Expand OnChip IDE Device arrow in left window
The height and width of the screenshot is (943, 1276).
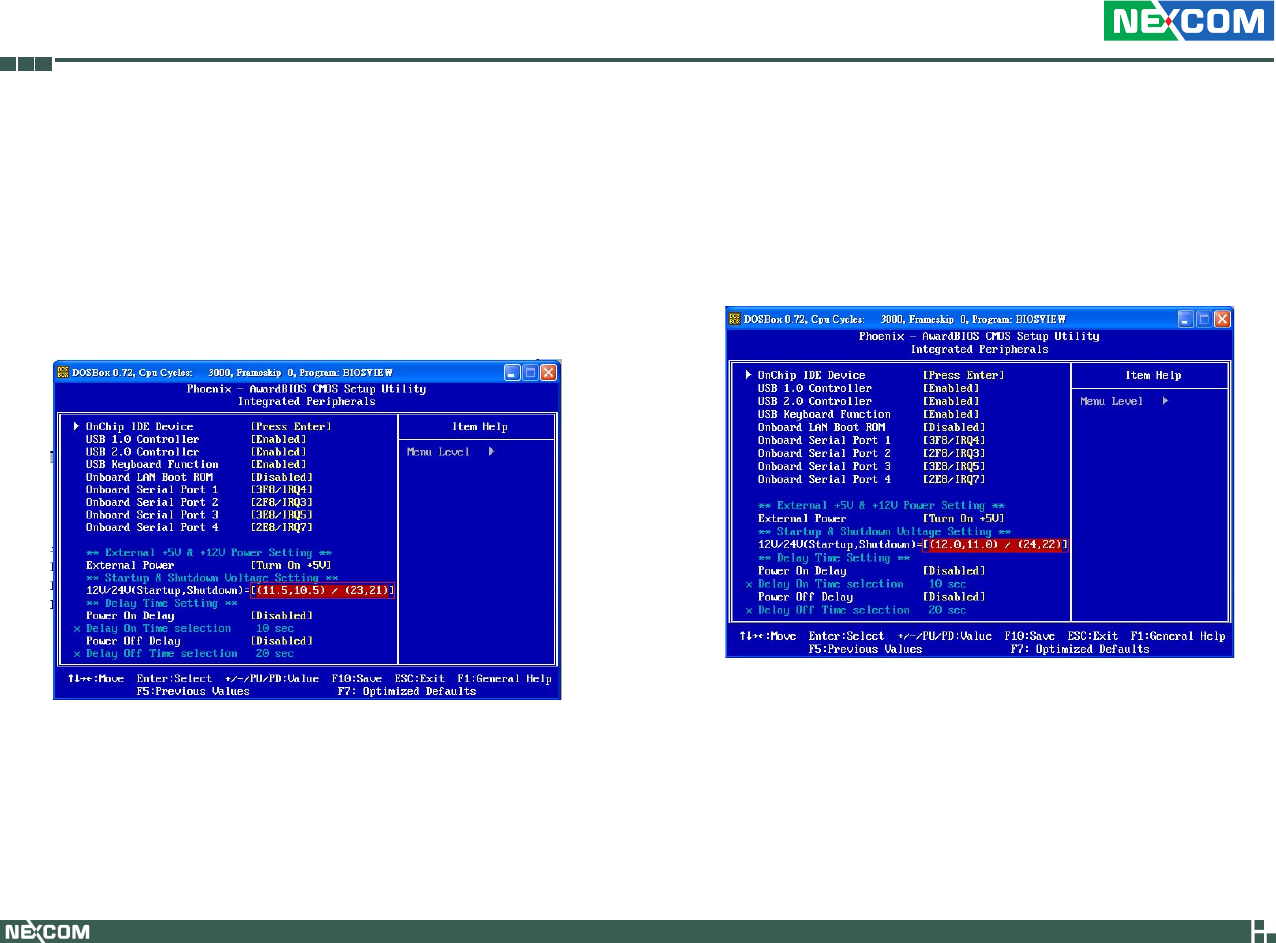click(x=75, y=426)
